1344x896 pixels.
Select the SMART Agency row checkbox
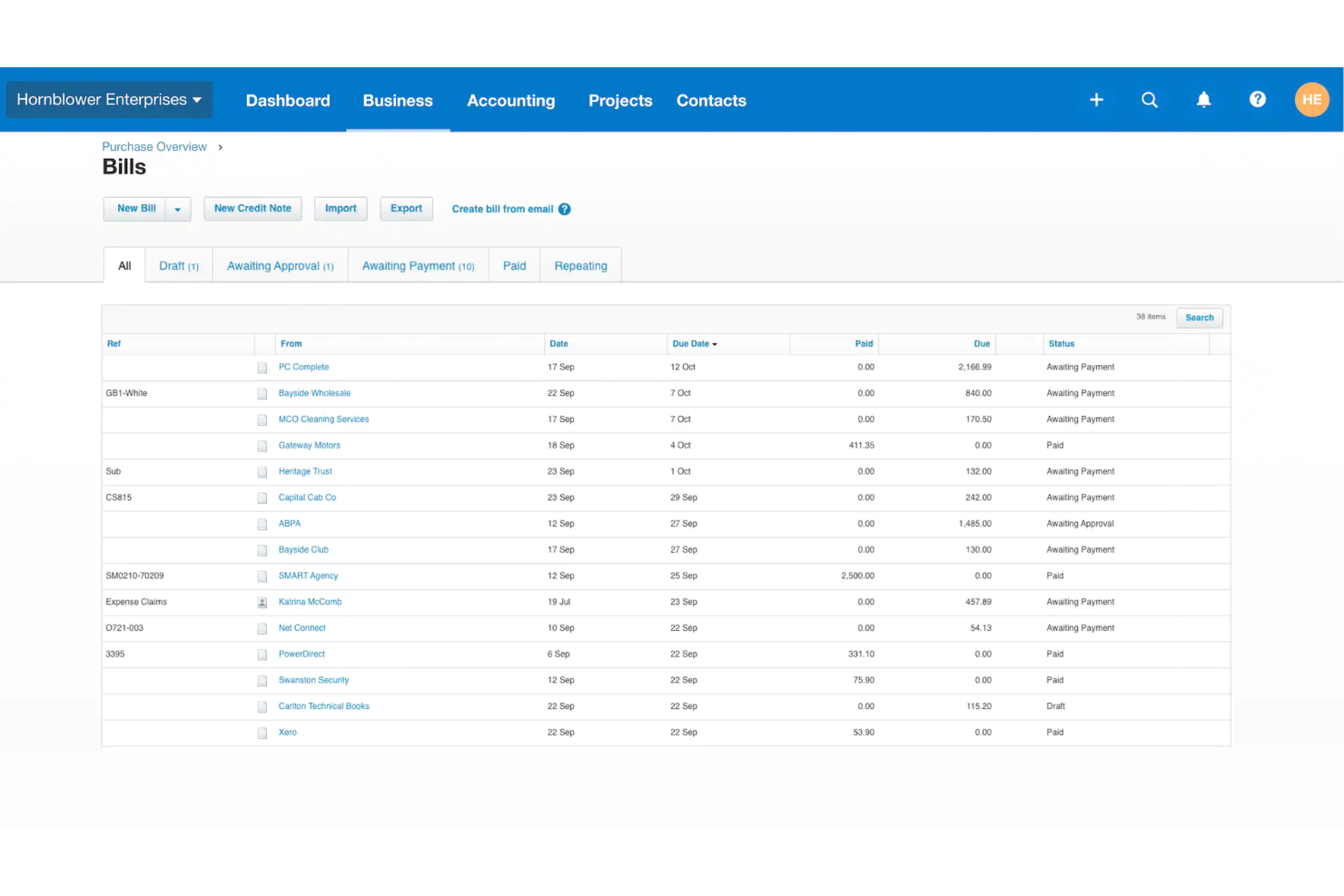[262, 576]
